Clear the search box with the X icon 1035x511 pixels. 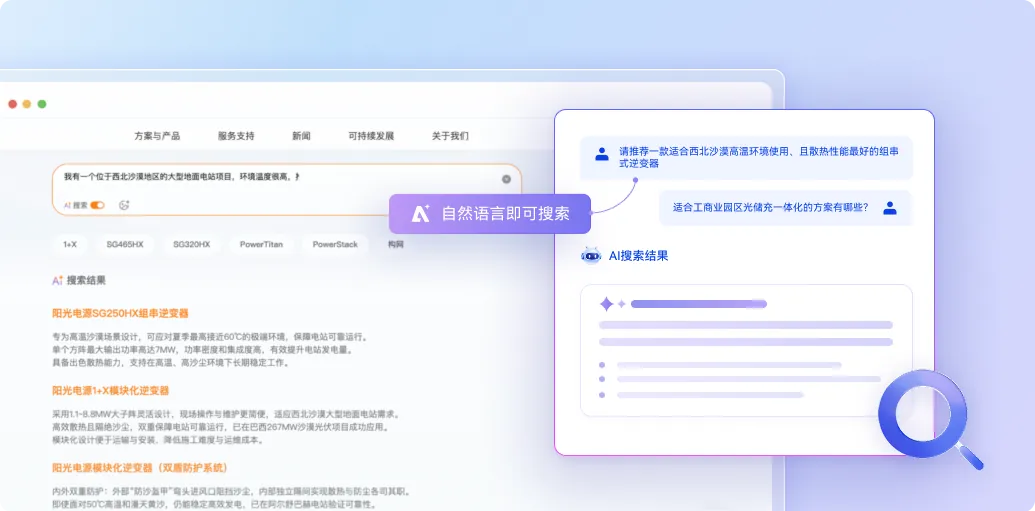tap(506, 179)
